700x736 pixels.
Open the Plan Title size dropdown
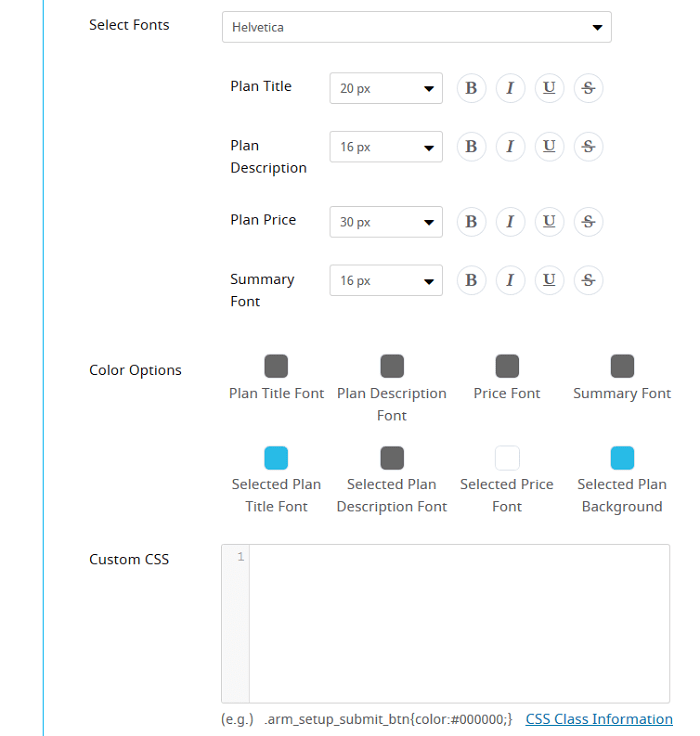pyautogui.click(x=386, y=88)
